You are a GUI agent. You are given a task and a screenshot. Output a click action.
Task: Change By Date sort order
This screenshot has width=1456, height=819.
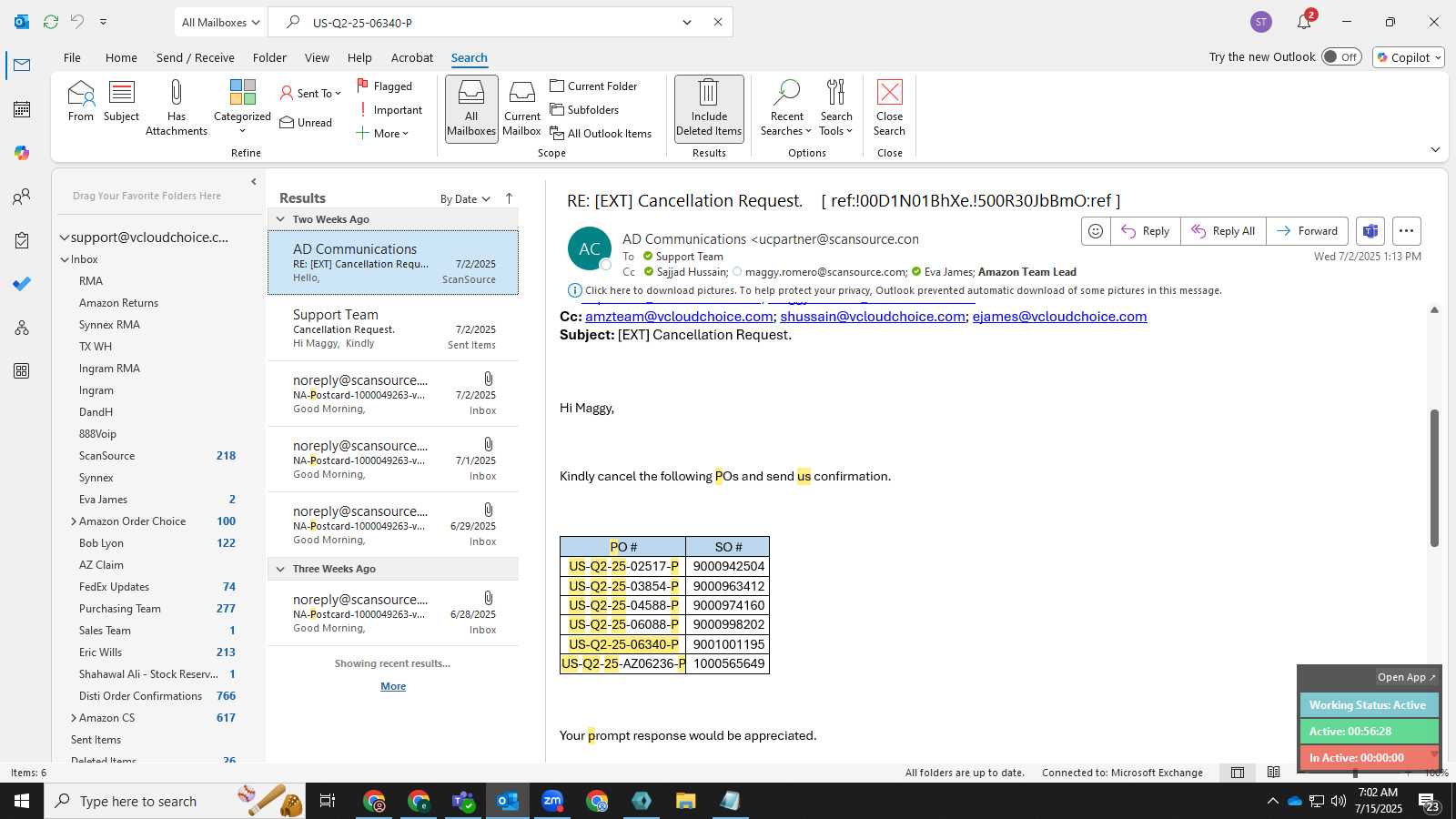tap(465, 199)
